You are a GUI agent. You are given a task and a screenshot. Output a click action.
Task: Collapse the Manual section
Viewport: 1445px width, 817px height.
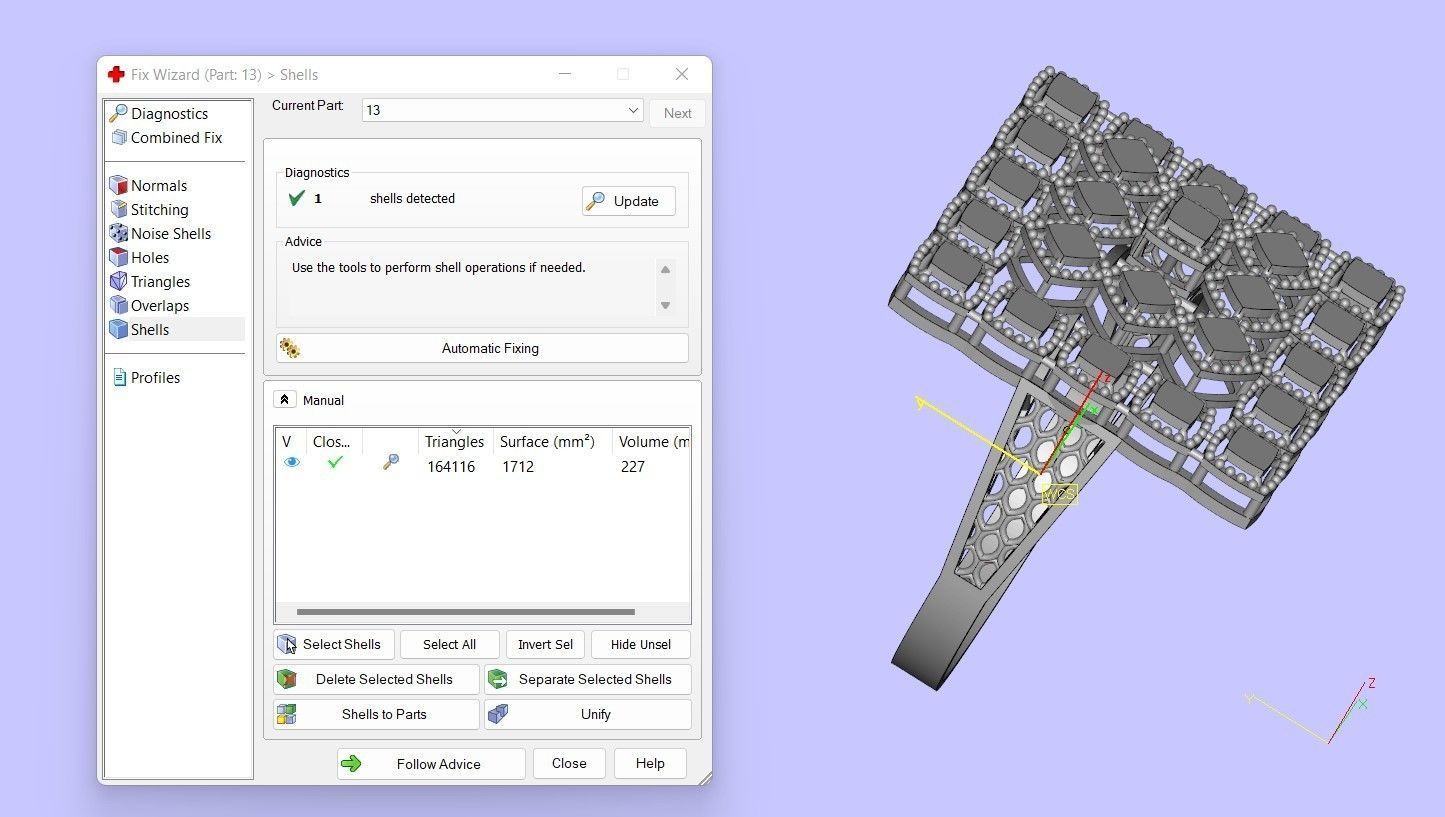coord(284,400)
